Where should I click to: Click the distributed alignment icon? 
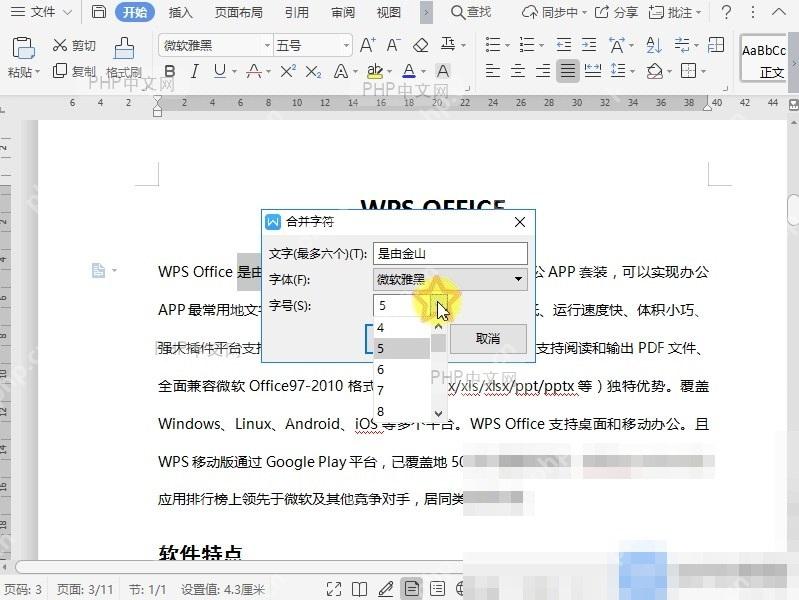[x=593, y=71]
